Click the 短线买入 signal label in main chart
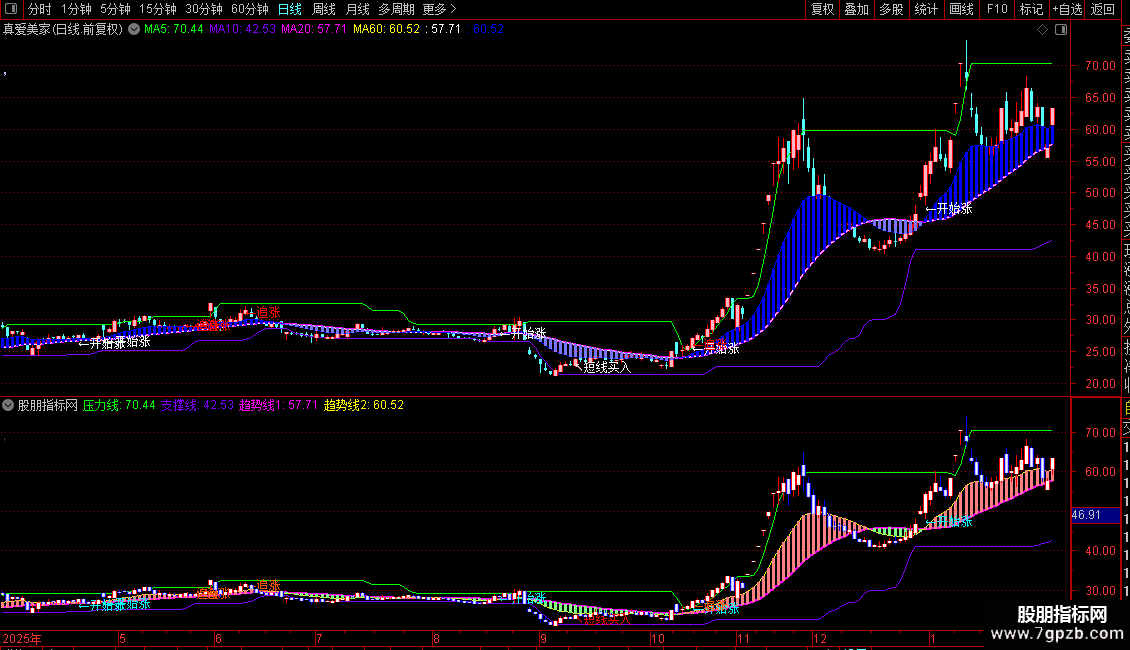1130x650 pixels. tap(607, 368)
